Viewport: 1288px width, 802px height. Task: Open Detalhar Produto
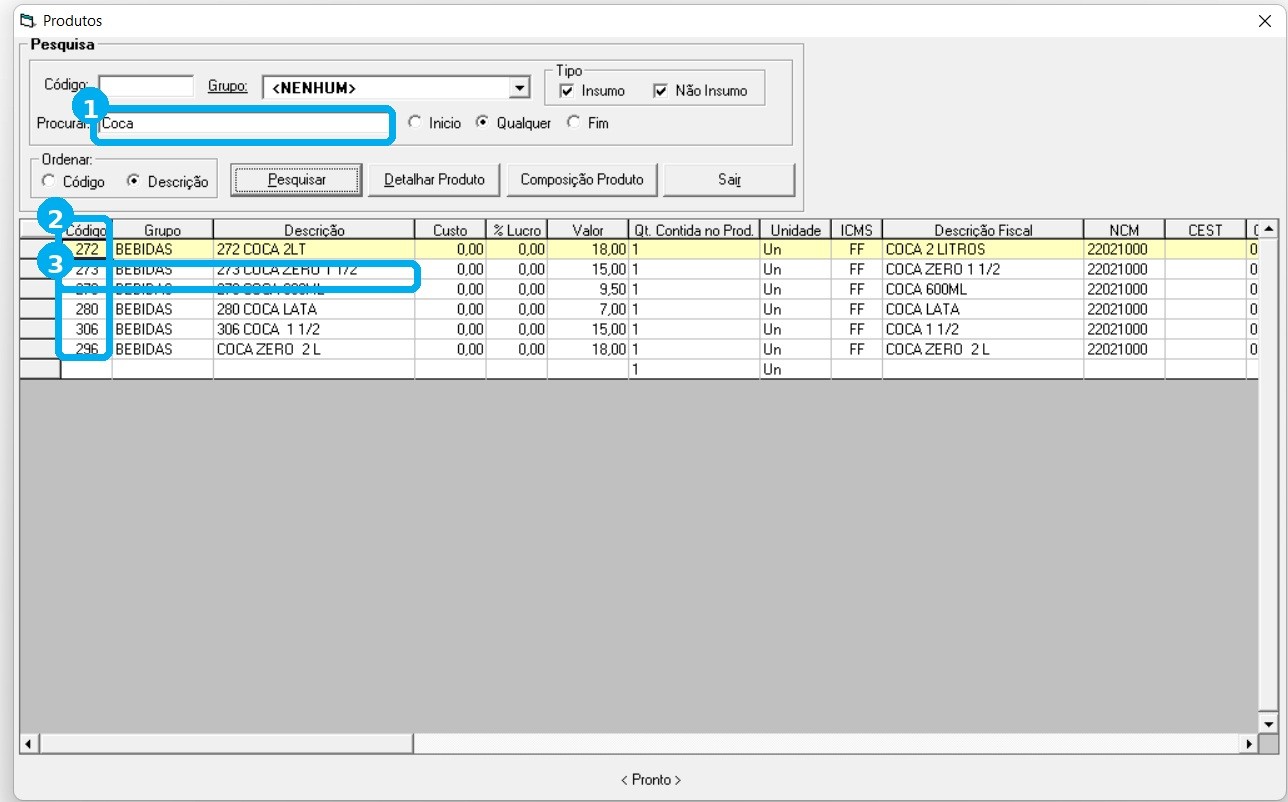pos(434,180)
